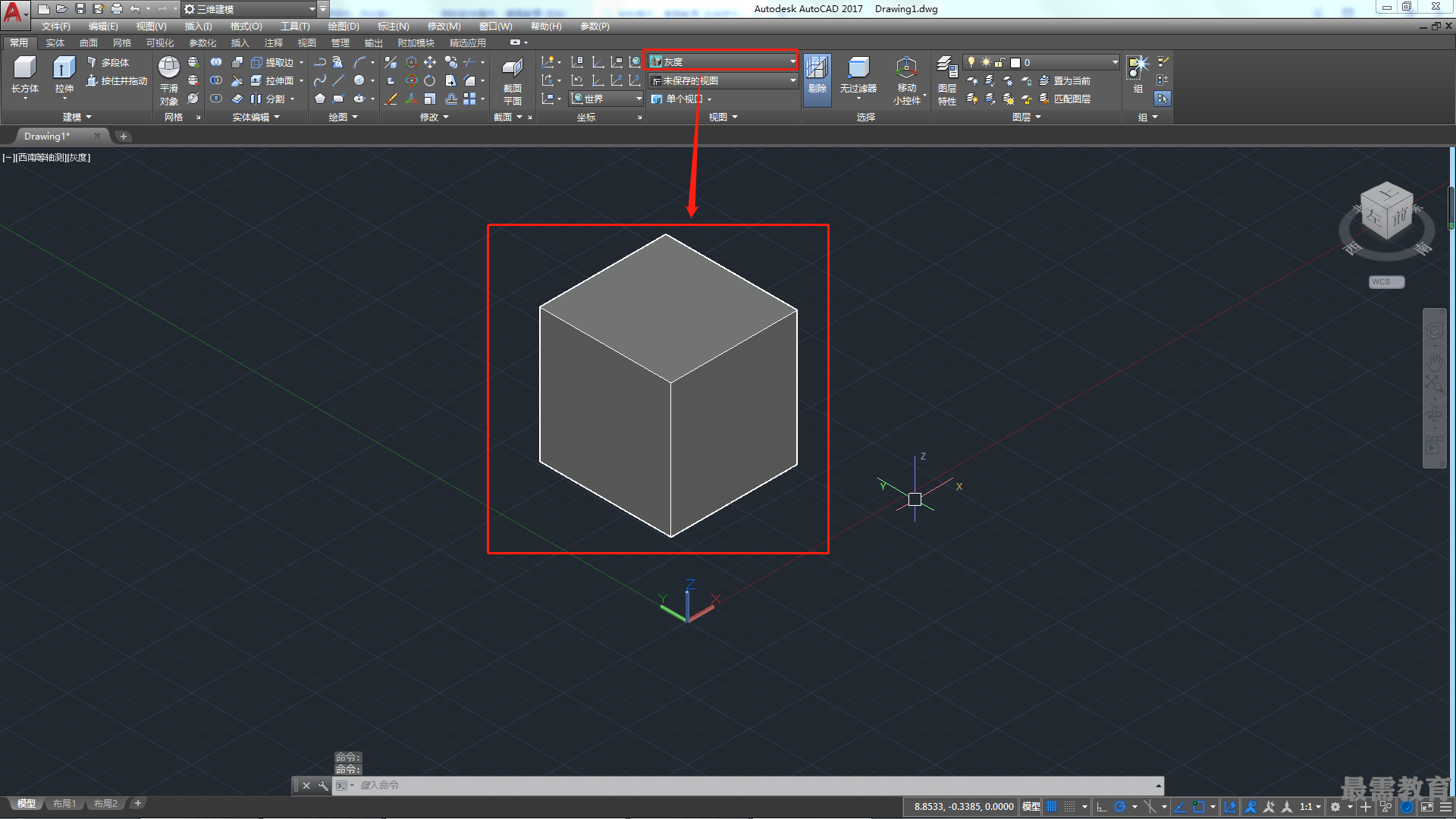Viewport: 1456px width, 819px height.
Task: Toggle ortho mode in status bar
Action: pos(1102,807)
